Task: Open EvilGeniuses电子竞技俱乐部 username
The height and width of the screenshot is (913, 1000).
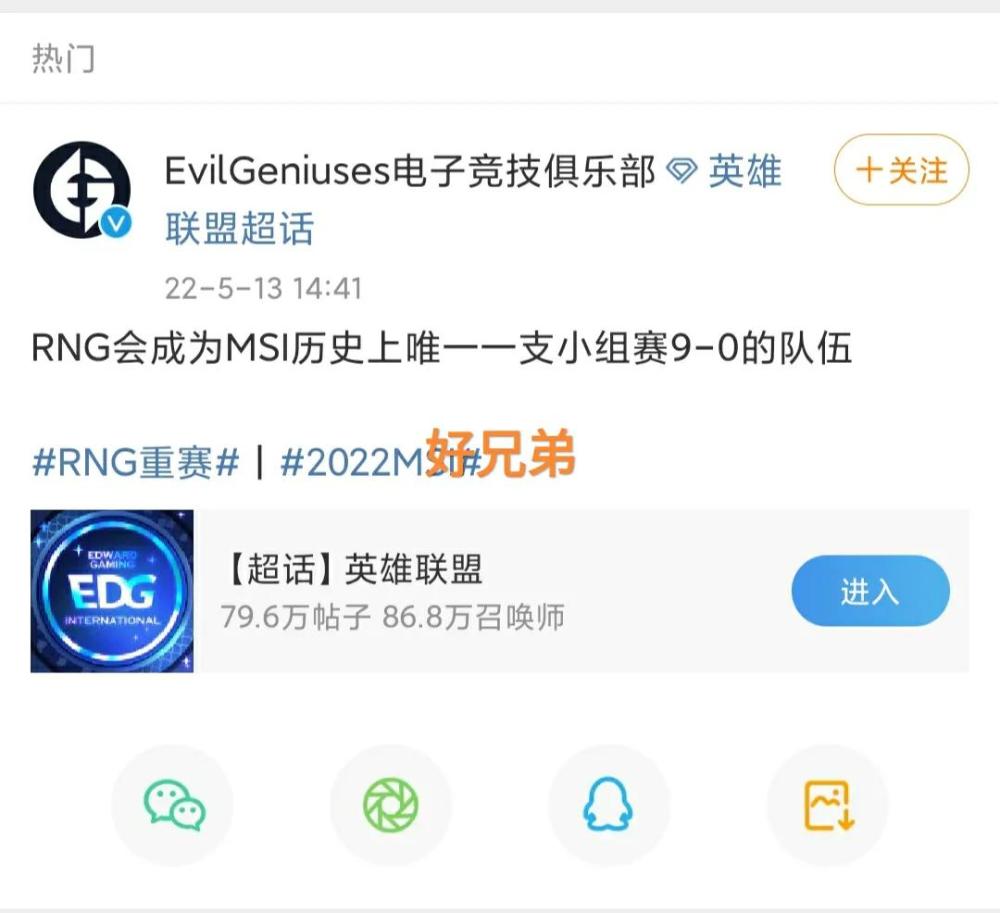Action: coord(409,171)
